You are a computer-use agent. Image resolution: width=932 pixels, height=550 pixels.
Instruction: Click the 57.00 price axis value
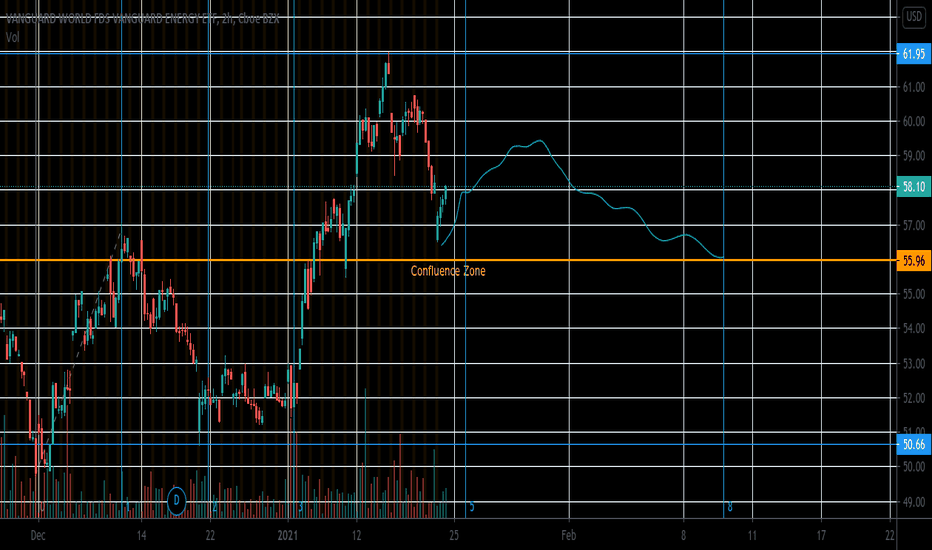coord(914,225)
